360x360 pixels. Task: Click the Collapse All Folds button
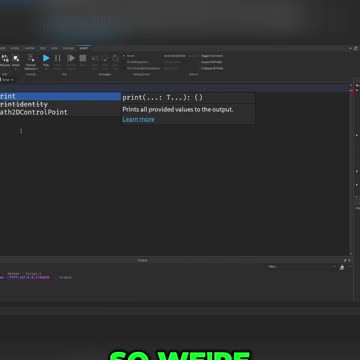tap(212, 68)
